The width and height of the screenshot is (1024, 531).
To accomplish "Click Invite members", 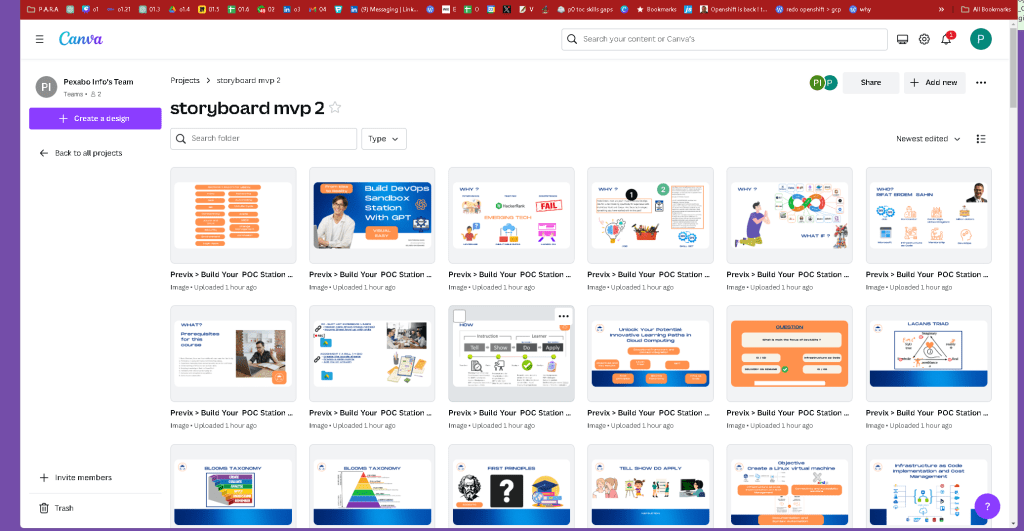I will click(x=76, y=477).
